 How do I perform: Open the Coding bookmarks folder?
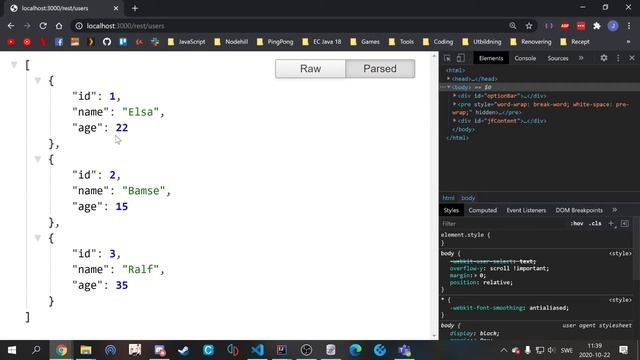point(438,42)
